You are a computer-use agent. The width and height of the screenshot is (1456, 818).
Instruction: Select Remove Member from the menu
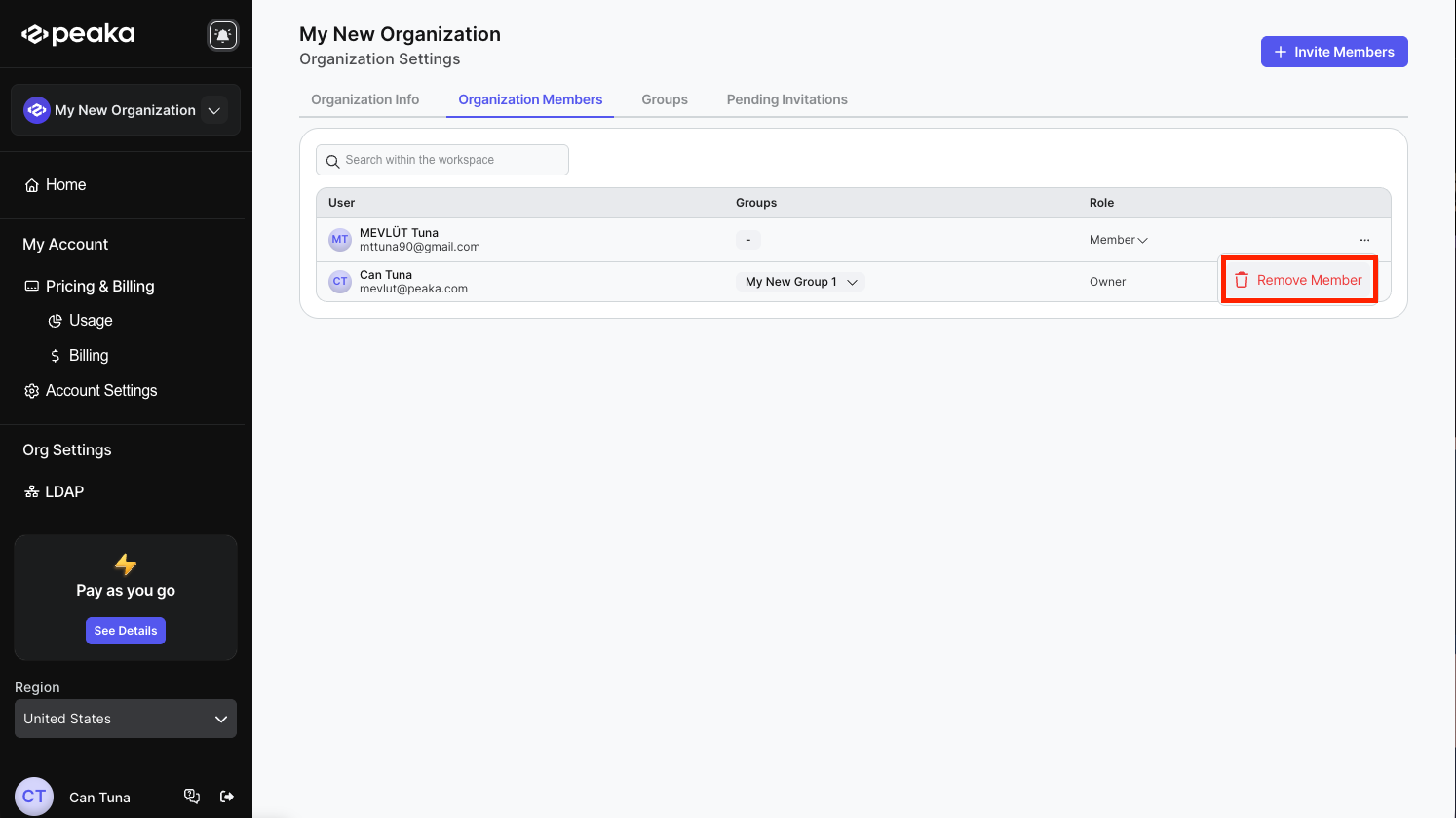tap(1298, 280)
